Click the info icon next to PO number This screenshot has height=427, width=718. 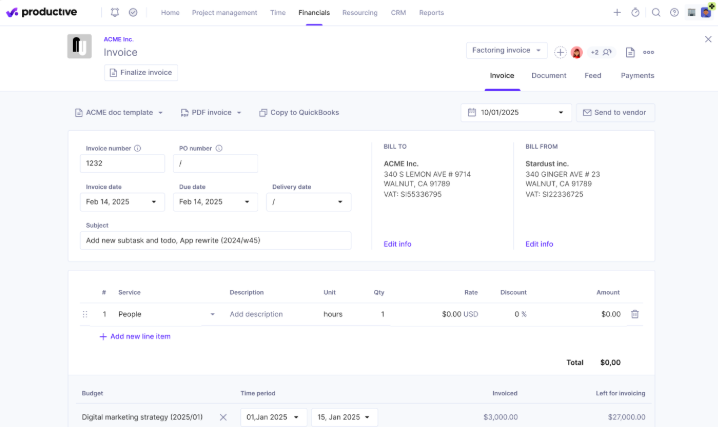click(219, 148)
